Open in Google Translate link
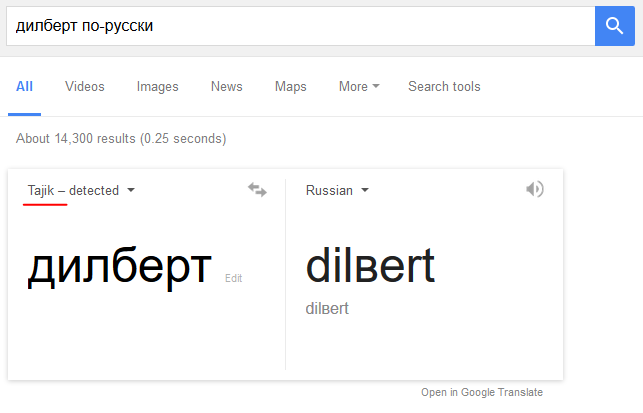Image resolution: width=643 pixels, height=413 pixels. pos(482,392)
